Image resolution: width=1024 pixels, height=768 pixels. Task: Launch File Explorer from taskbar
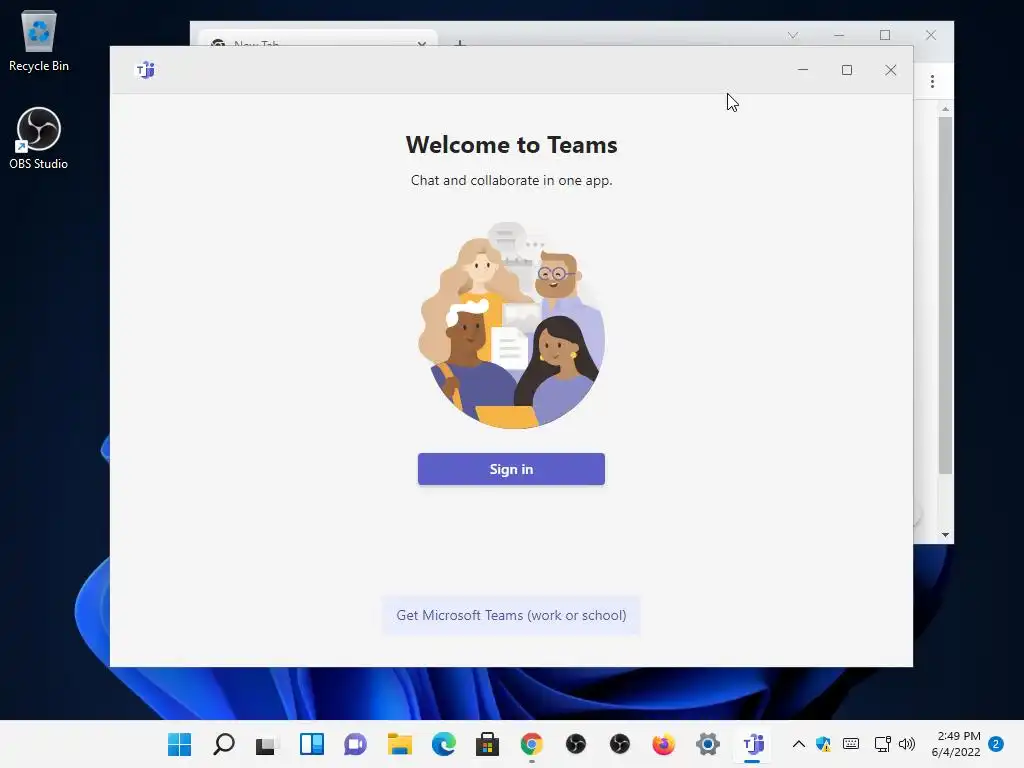click(400, 744)
